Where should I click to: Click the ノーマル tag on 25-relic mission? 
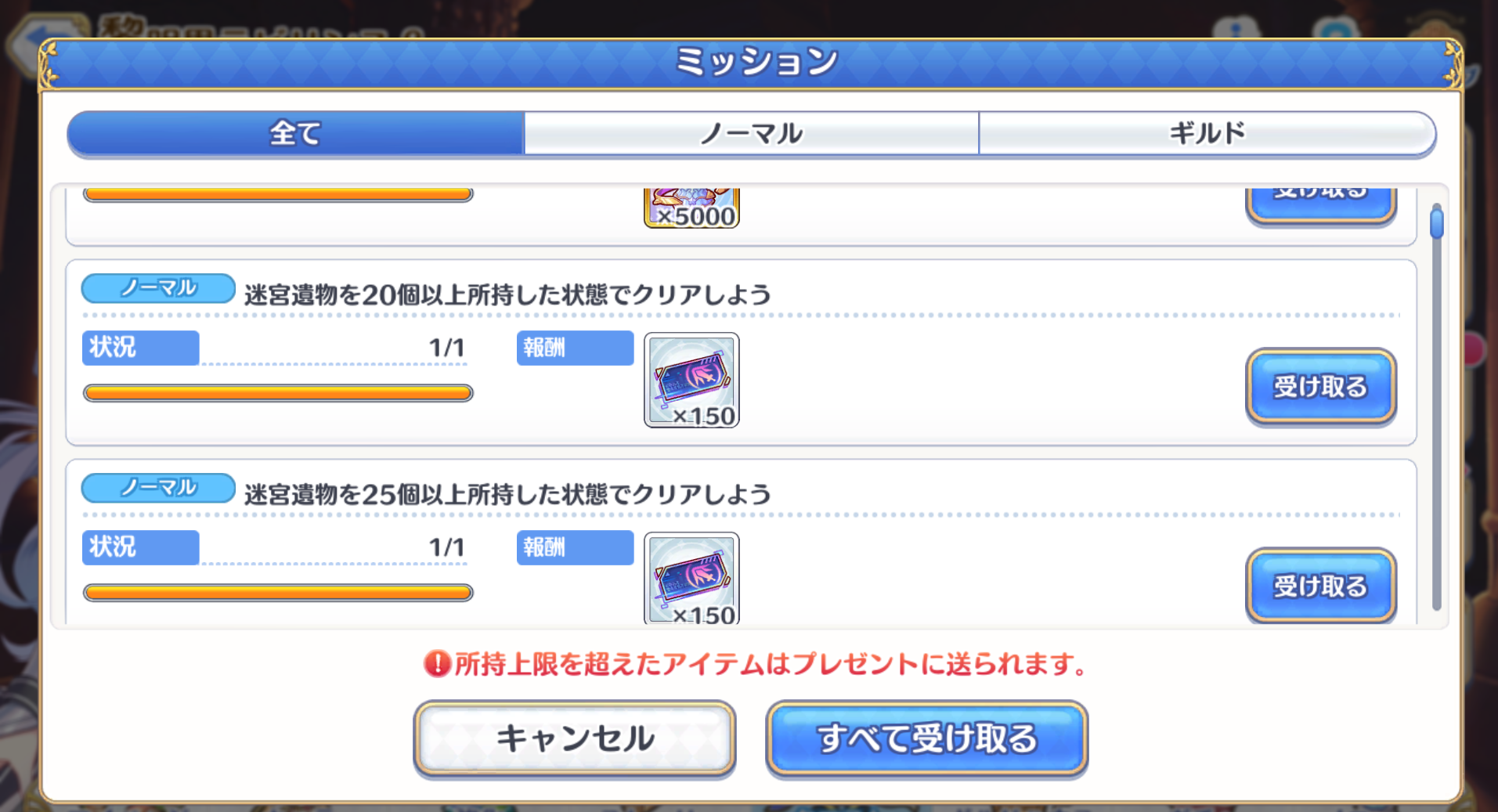pyautogui.click(x=158, y=488)
